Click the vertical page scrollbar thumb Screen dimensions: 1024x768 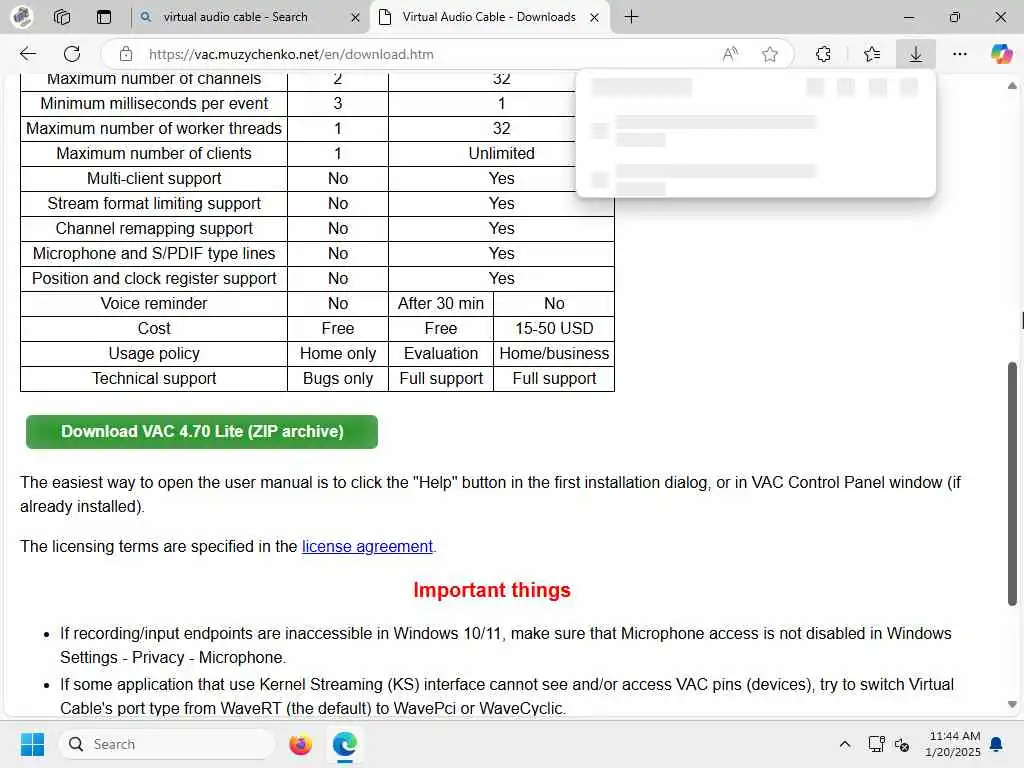pos(1012,483)
